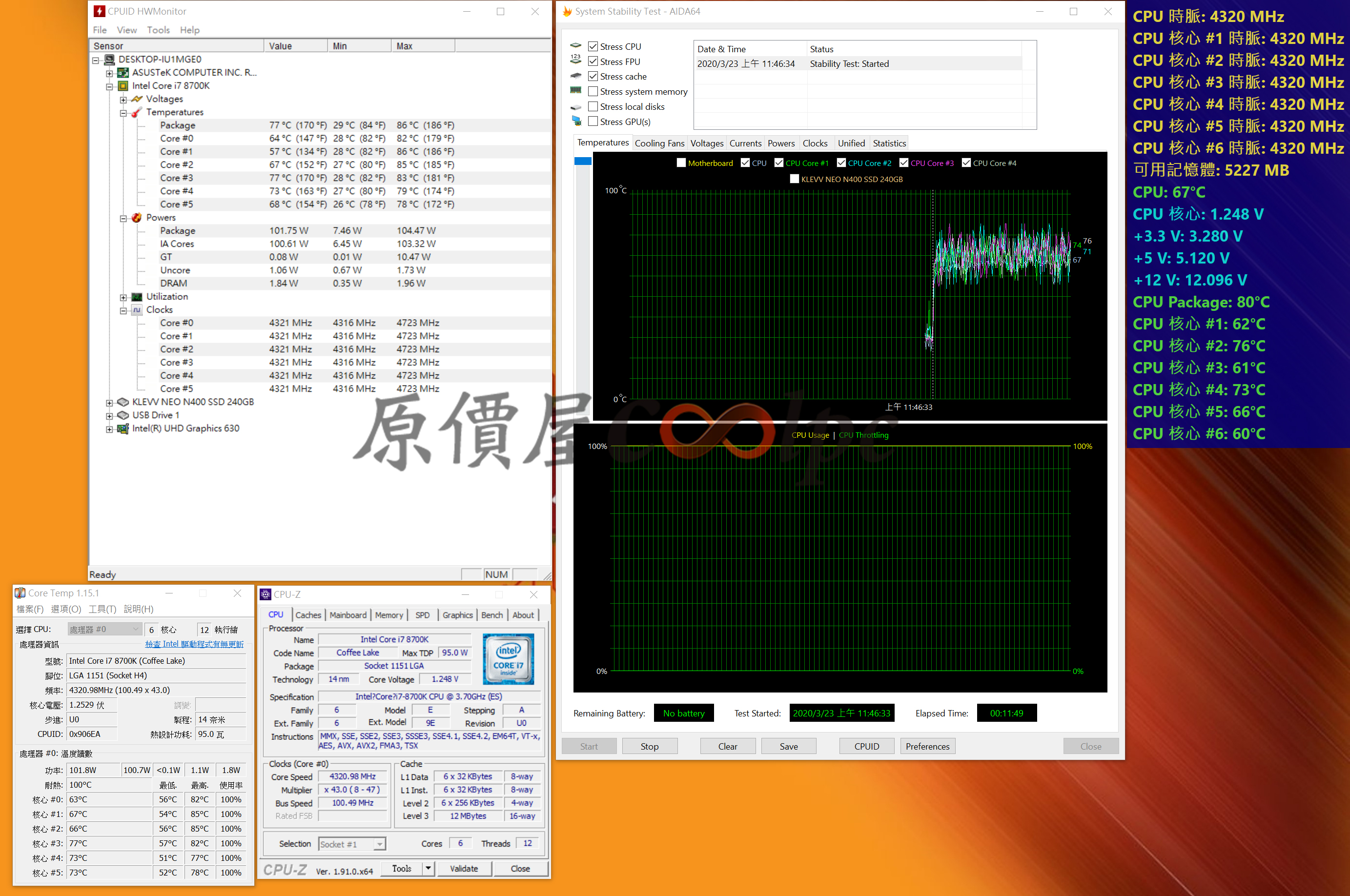This screenshot has height=896, width=1350.
Task: Open the Core Temp processor selection dropdown
Action: [x=104, y=629]
